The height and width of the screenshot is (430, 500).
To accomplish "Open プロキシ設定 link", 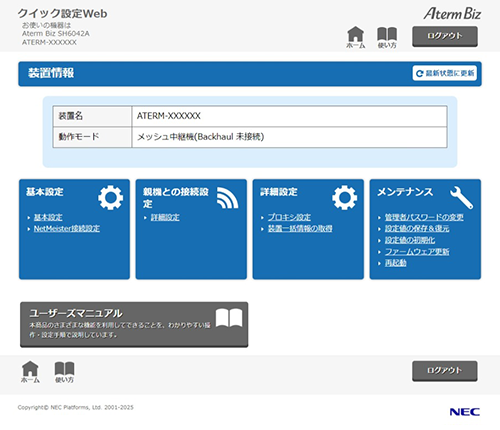I will 289,217.
